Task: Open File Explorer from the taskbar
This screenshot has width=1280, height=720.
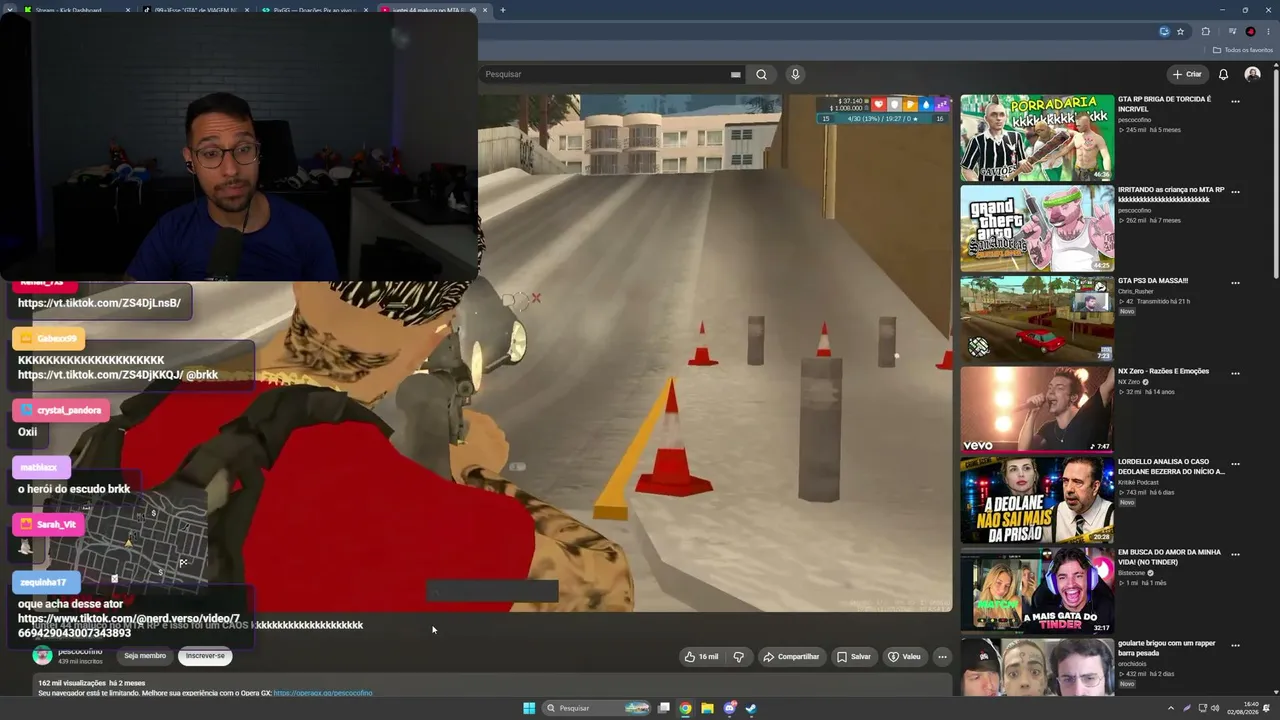Action: (x=707, y=708)
